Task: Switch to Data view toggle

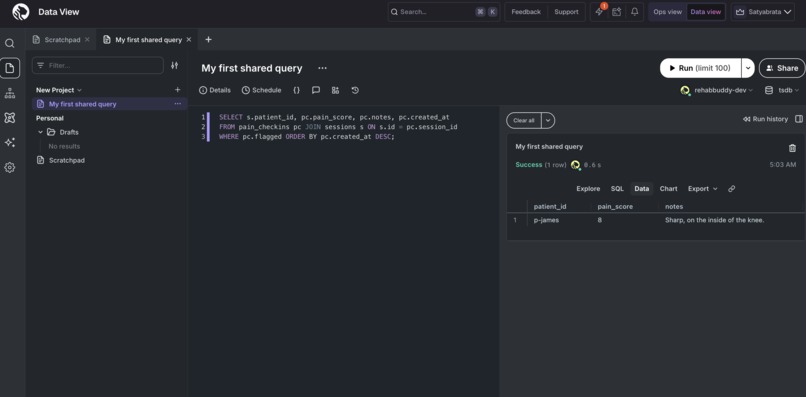Action: click(705, 12)
